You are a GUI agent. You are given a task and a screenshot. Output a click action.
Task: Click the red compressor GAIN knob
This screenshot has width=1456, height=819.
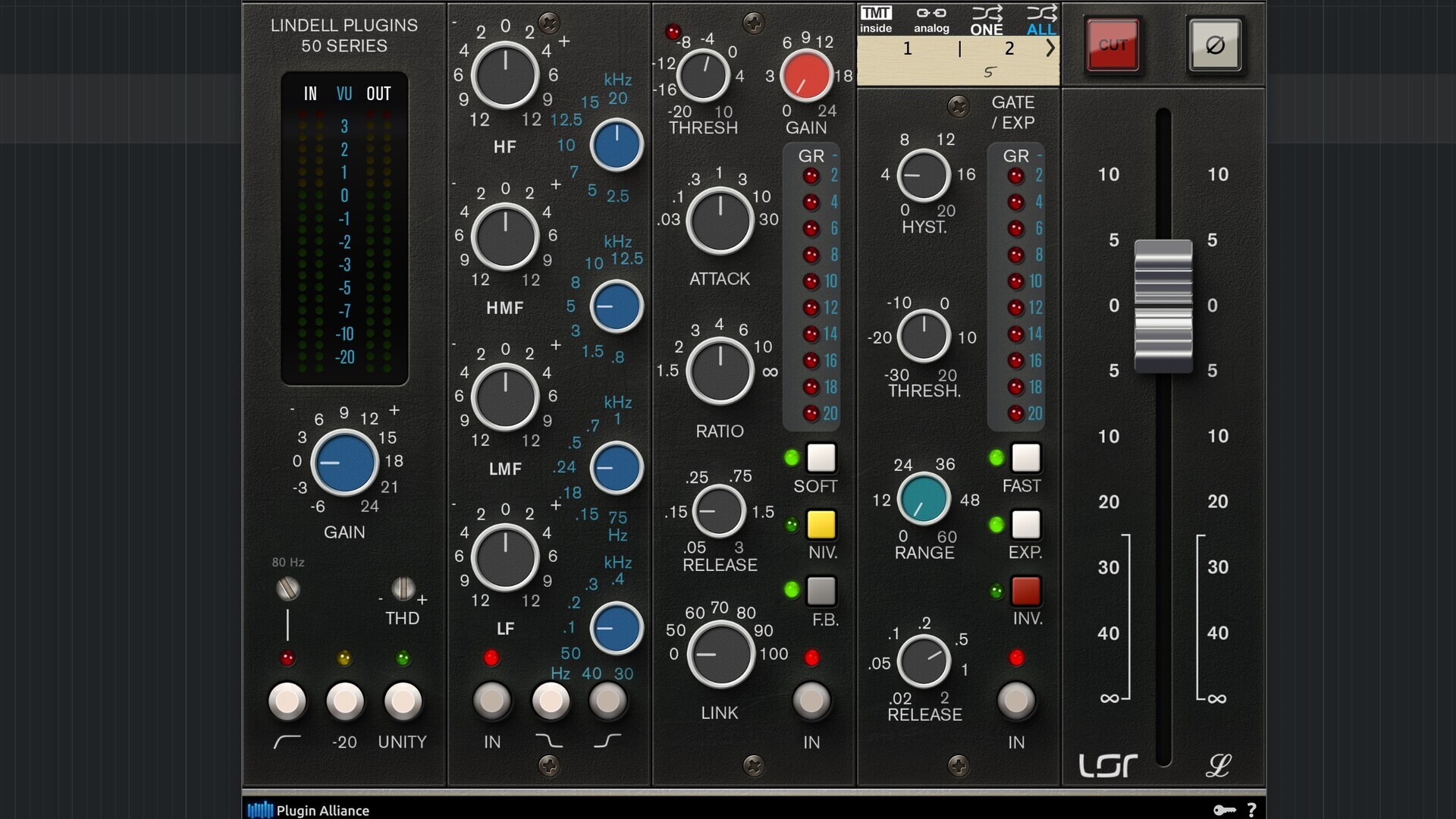(806, 76)
